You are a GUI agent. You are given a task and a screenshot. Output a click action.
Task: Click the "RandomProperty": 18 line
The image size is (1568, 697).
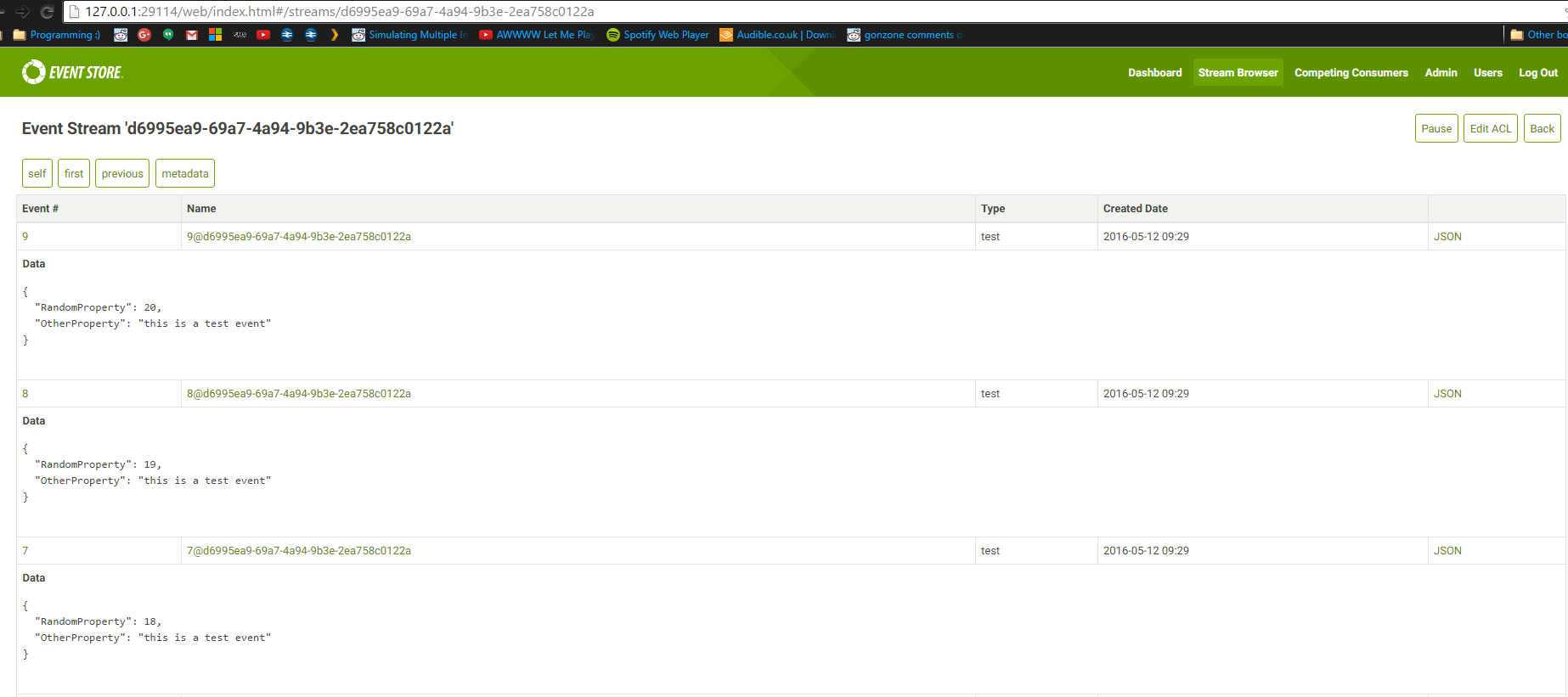click(x=98, y=621)
